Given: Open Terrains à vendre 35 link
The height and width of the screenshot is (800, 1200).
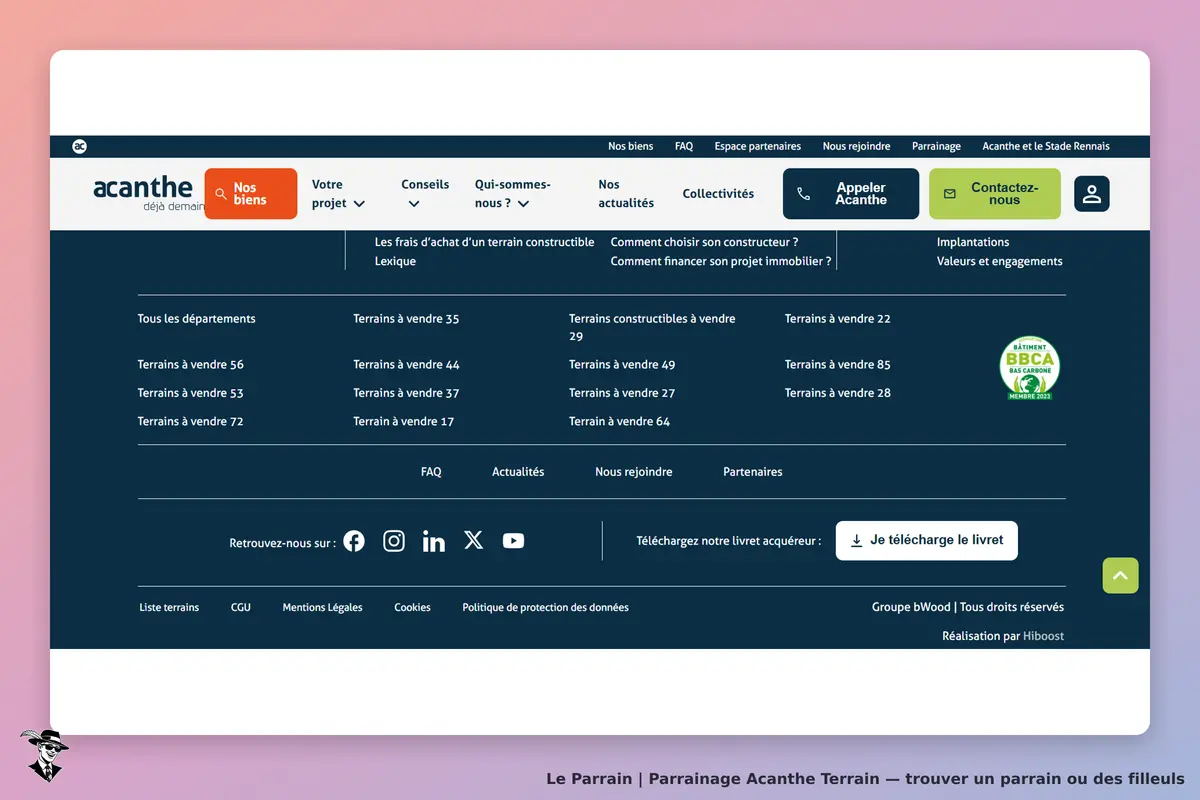Looking at the screenshot, I should pos(406,319).
